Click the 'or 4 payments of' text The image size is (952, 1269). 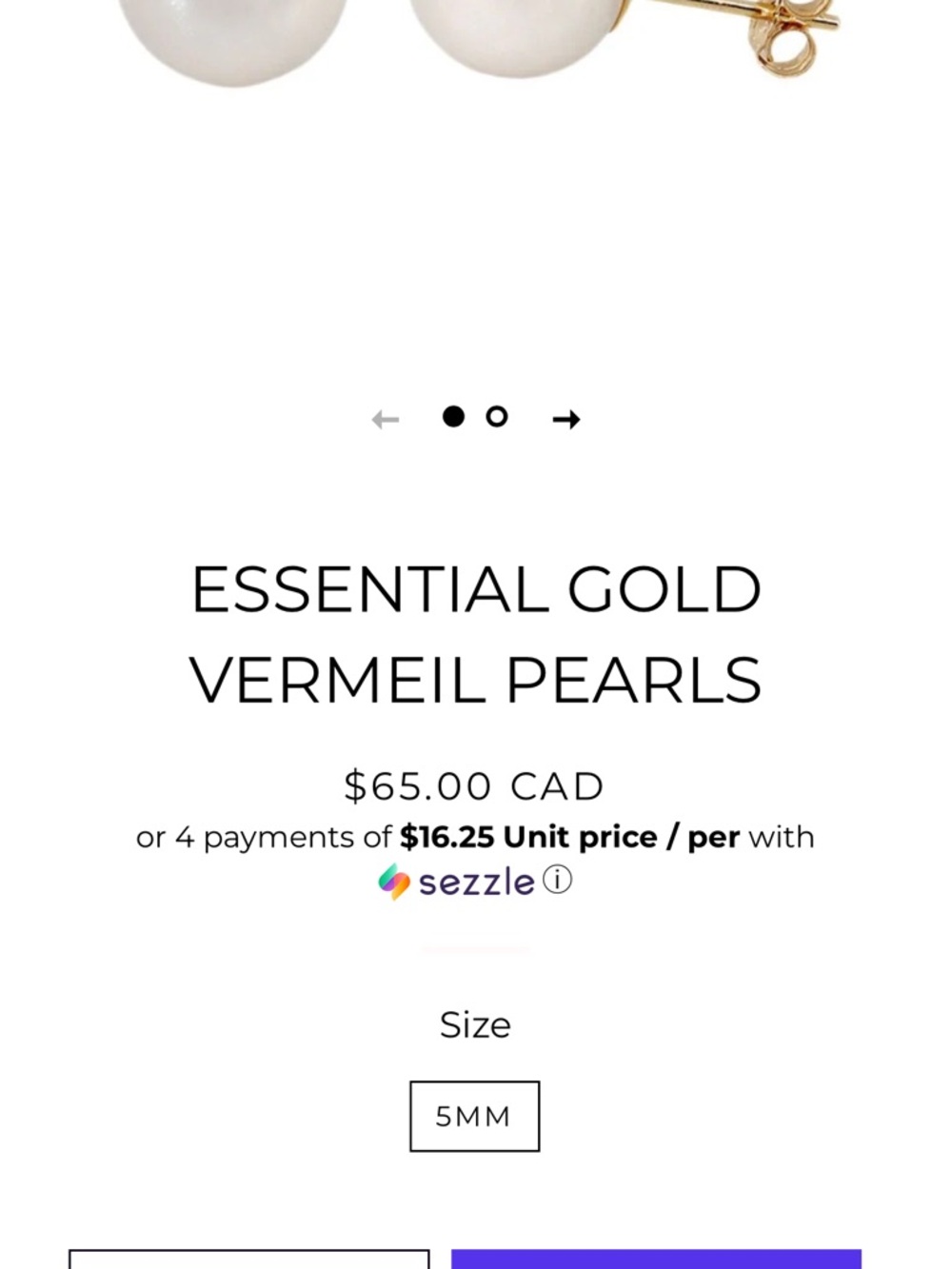click(x=264, y=838)
